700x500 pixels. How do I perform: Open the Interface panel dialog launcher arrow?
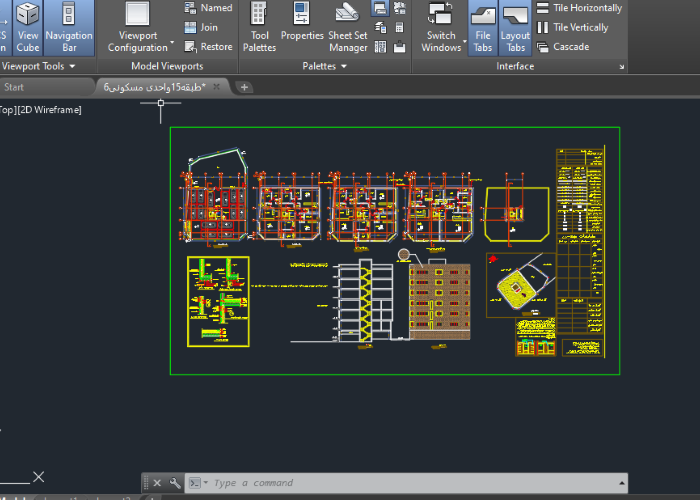[621, 67]
